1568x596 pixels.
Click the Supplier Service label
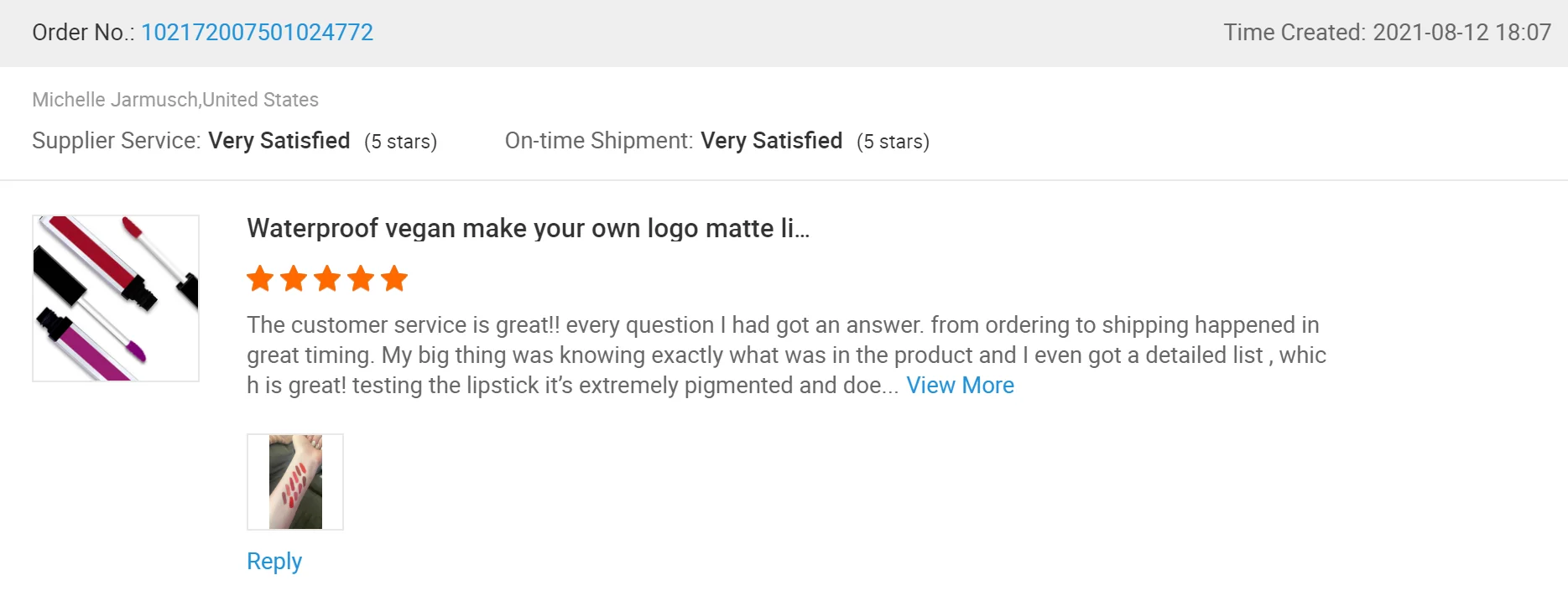point(116,141)
